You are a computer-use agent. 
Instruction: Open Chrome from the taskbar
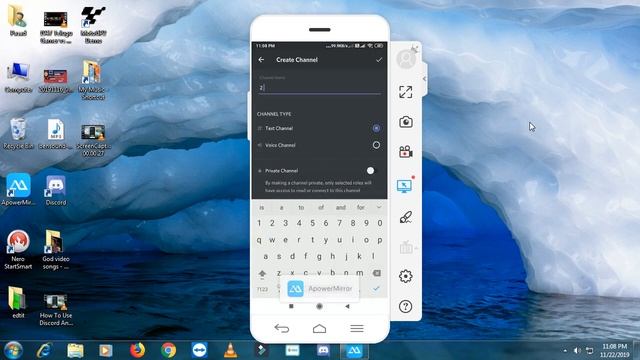point(168,350)
